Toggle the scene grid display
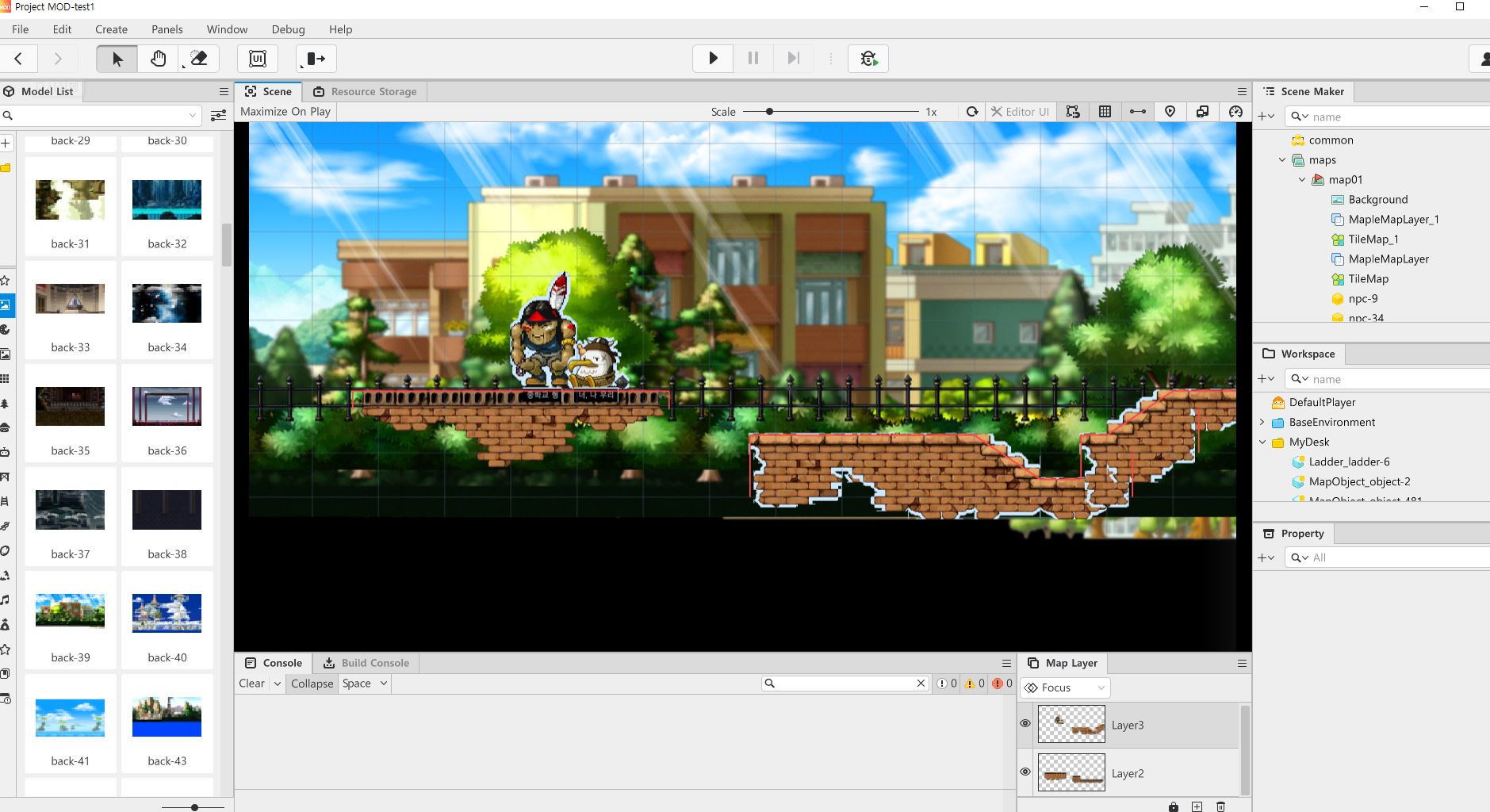This screenshot has height=812, width=1490. coord(1105,112)
